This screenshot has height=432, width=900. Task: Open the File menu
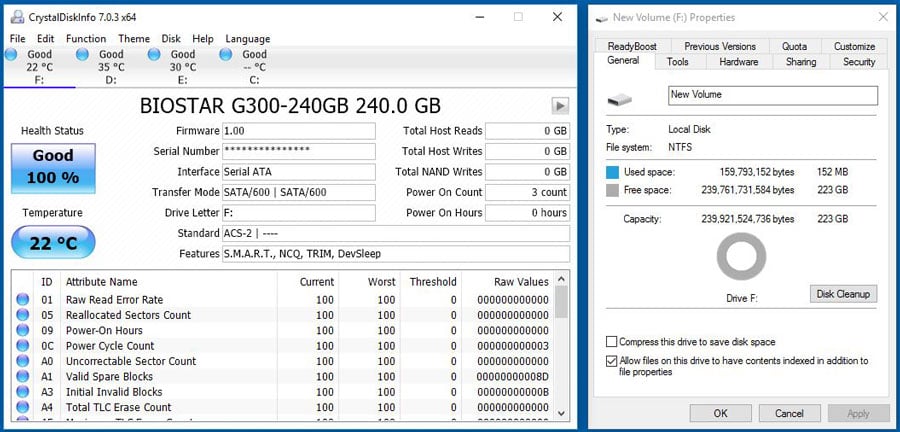18,39
